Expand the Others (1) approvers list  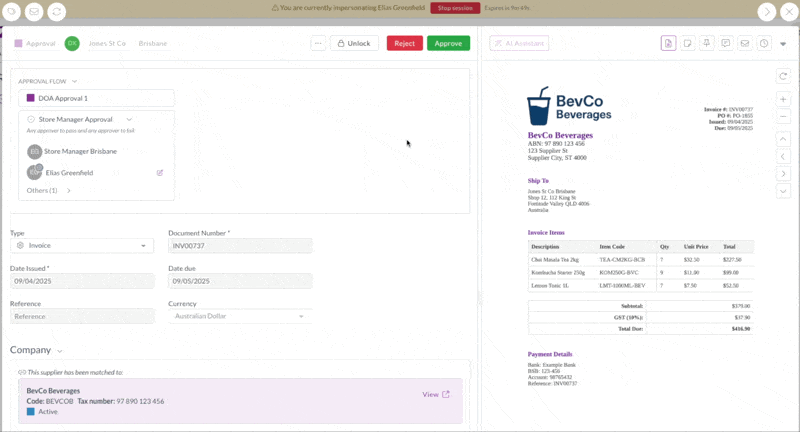(69, 190)
